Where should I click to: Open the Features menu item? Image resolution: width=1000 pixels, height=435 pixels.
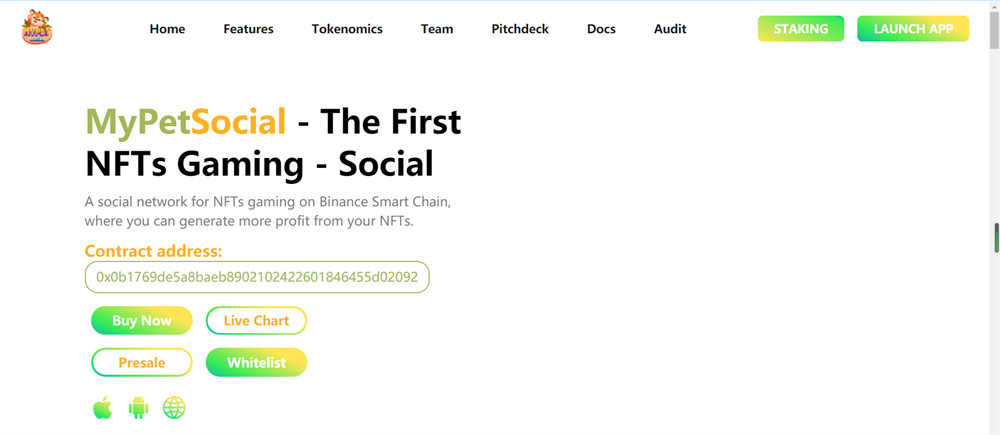(248, 29)
